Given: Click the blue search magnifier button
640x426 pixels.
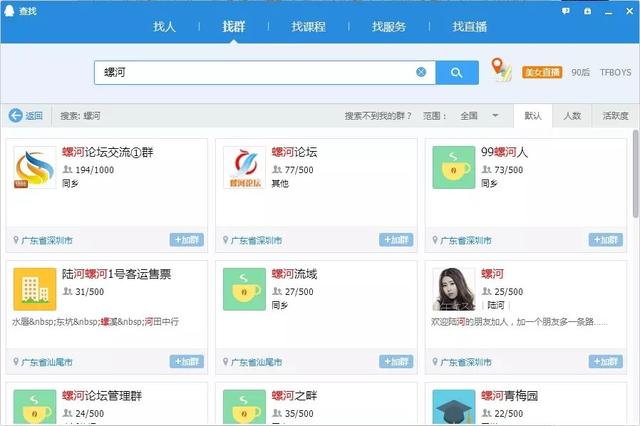Looking at the screenshot, I should [x=457, y=73].
